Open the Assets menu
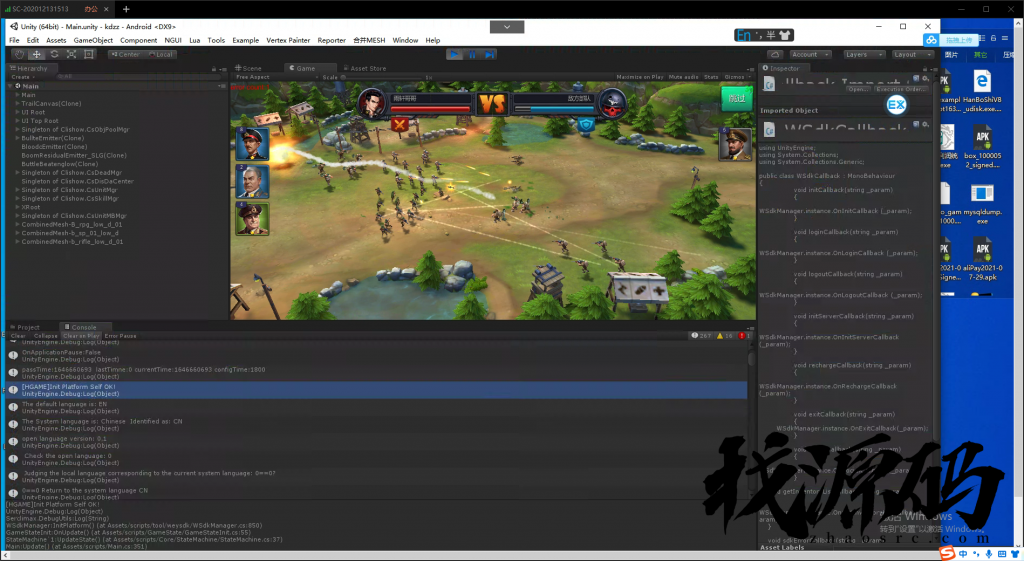 click(56, 40)
